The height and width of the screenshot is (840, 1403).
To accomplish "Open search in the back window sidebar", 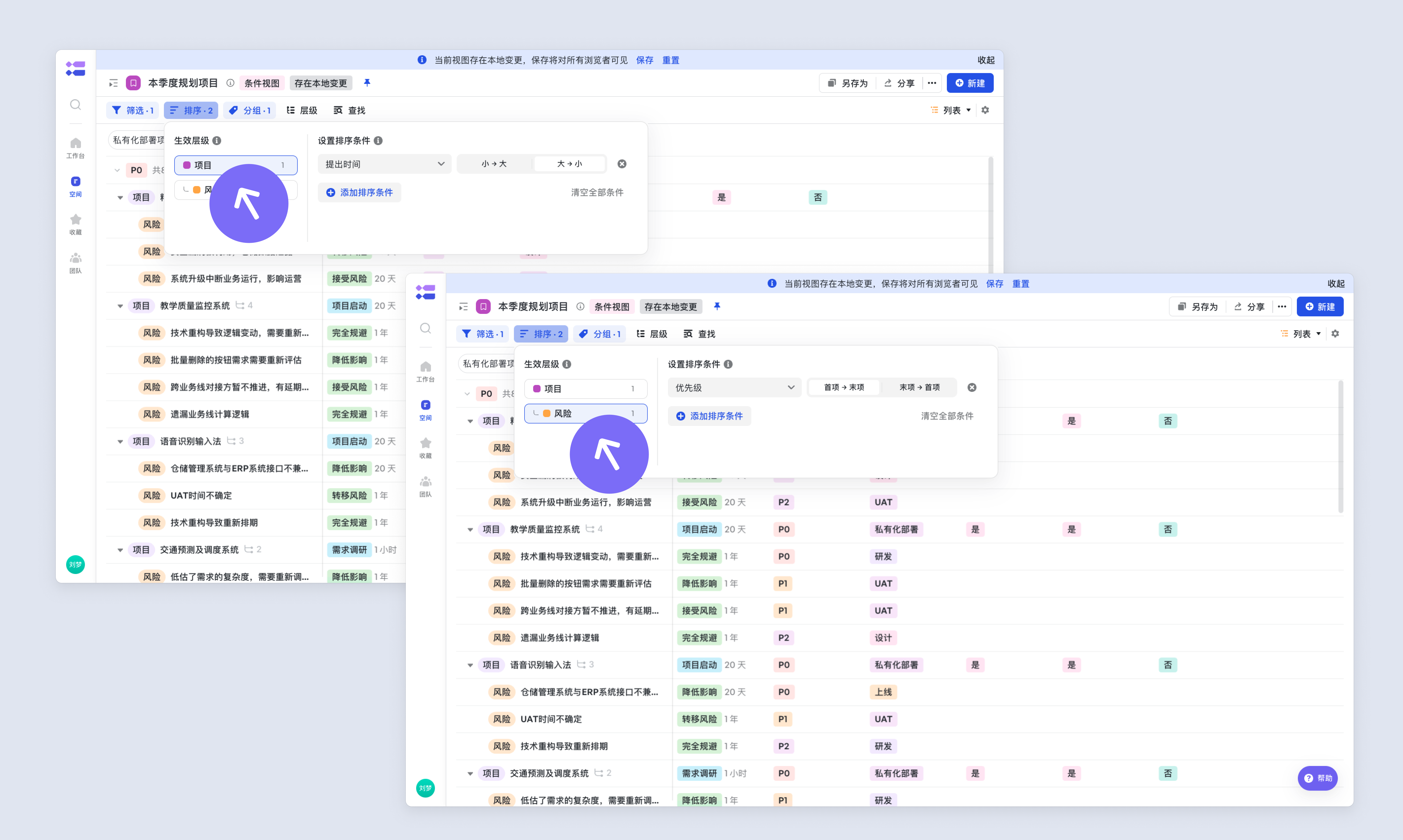I will click(x=75, y=105).
